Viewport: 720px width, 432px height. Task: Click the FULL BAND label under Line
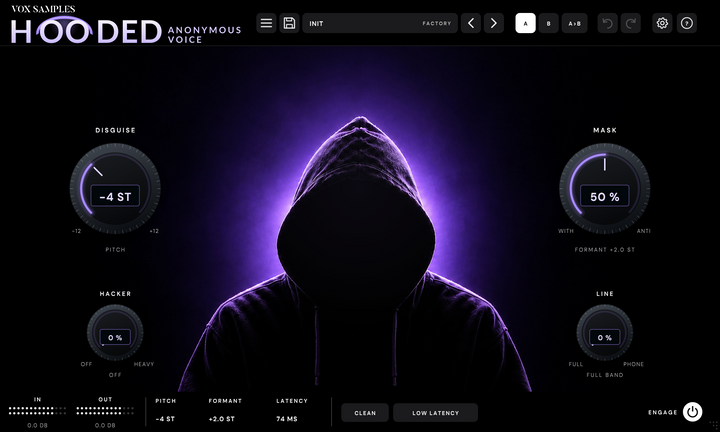point(605,375)
